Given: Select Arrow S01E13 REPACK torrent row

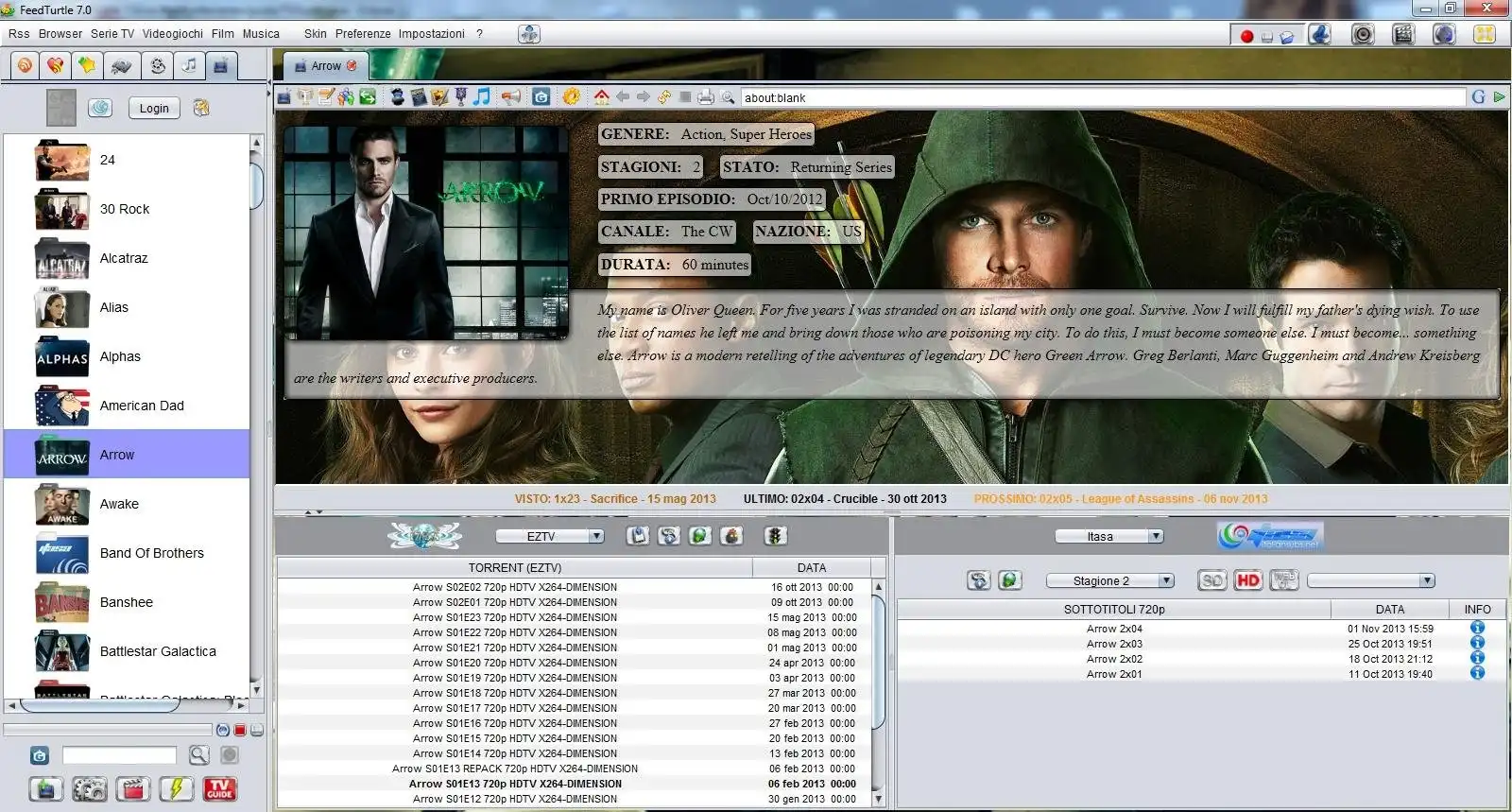Looking at the screenshot, I should click(x=575, y=769).
